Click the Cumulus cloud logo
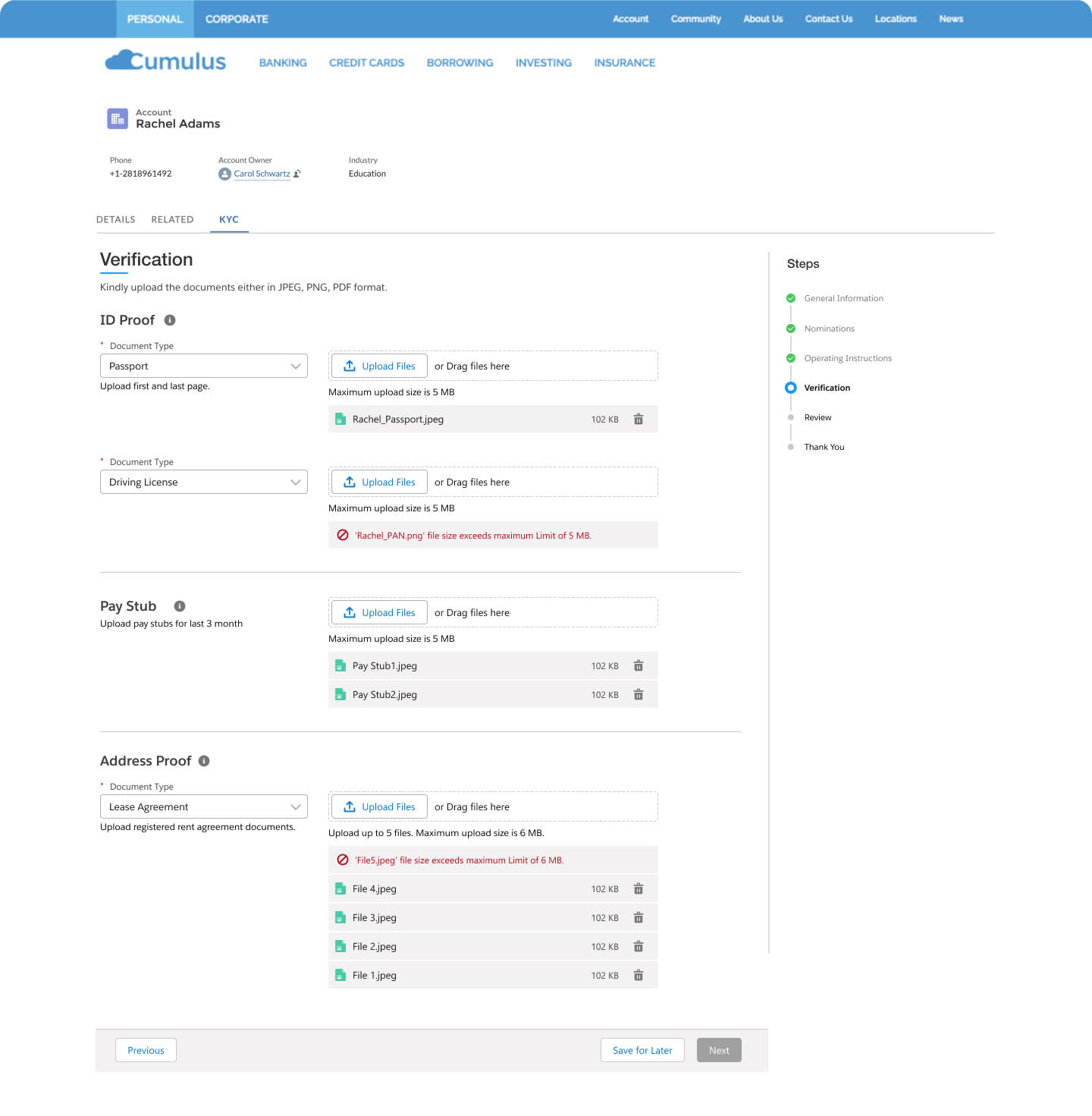This screenshot has width=1092, height=1116. (165, 61)
